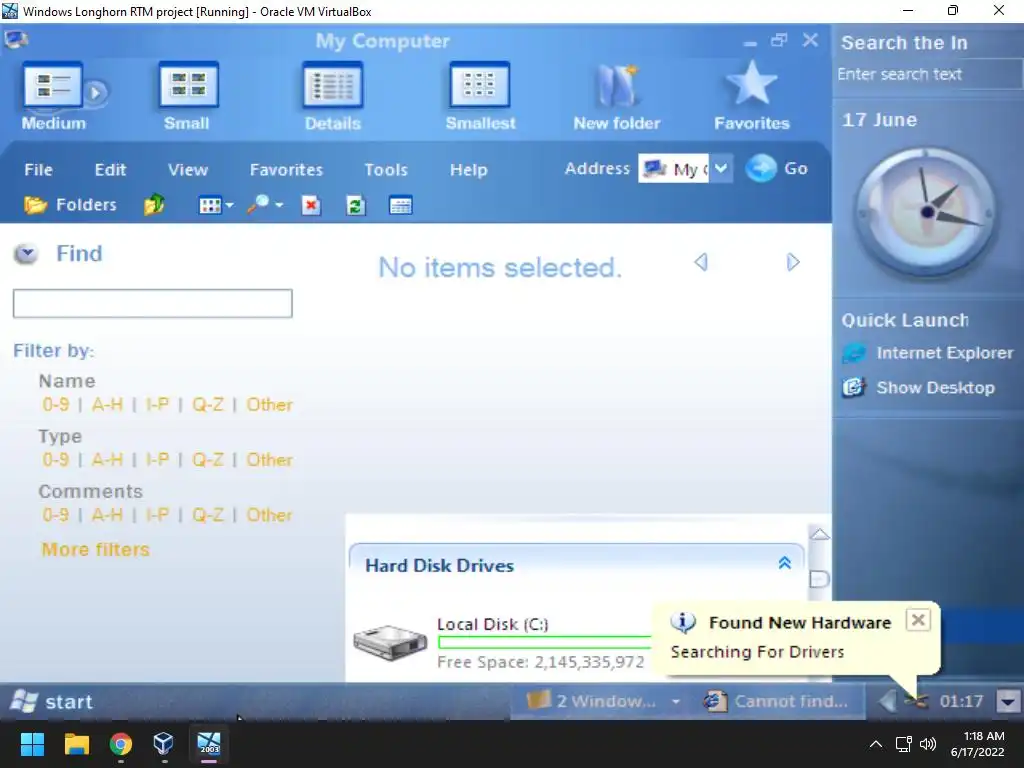Click the calendar-style toolbar icon
This screenshot has height=768, width=1024.
(x=400, y=206)
